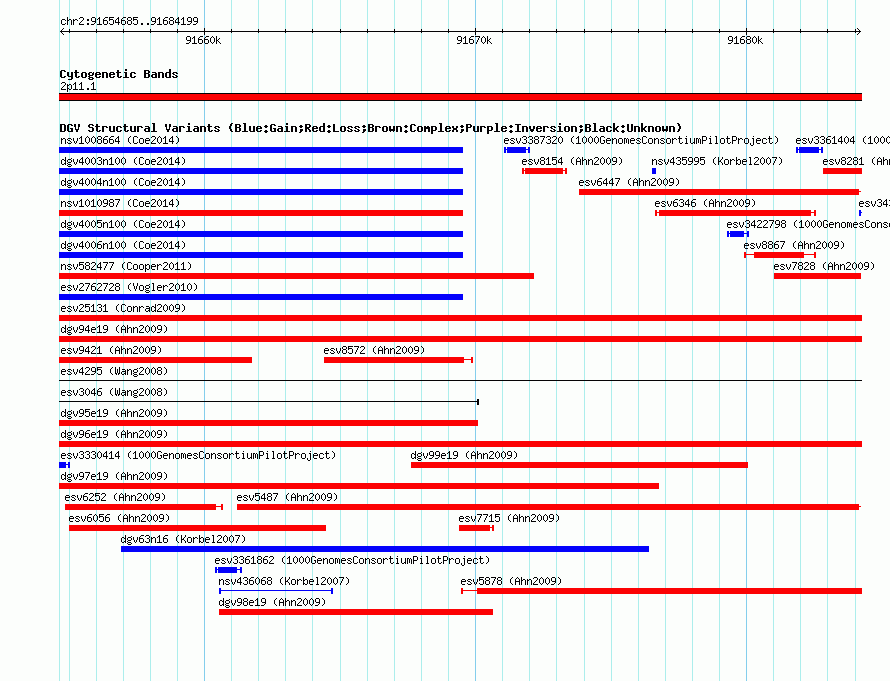
Task: Click the chr2:91654685..91684199 region label
Action: tap(129, 21)
